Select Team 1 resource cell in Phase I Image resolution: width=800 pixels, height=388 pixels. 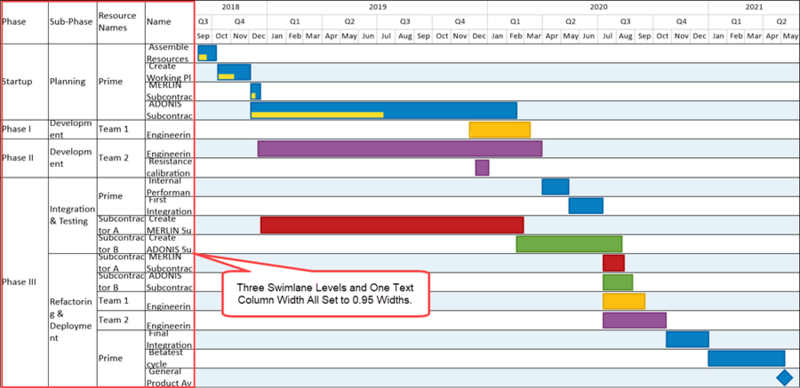(121, 129)
